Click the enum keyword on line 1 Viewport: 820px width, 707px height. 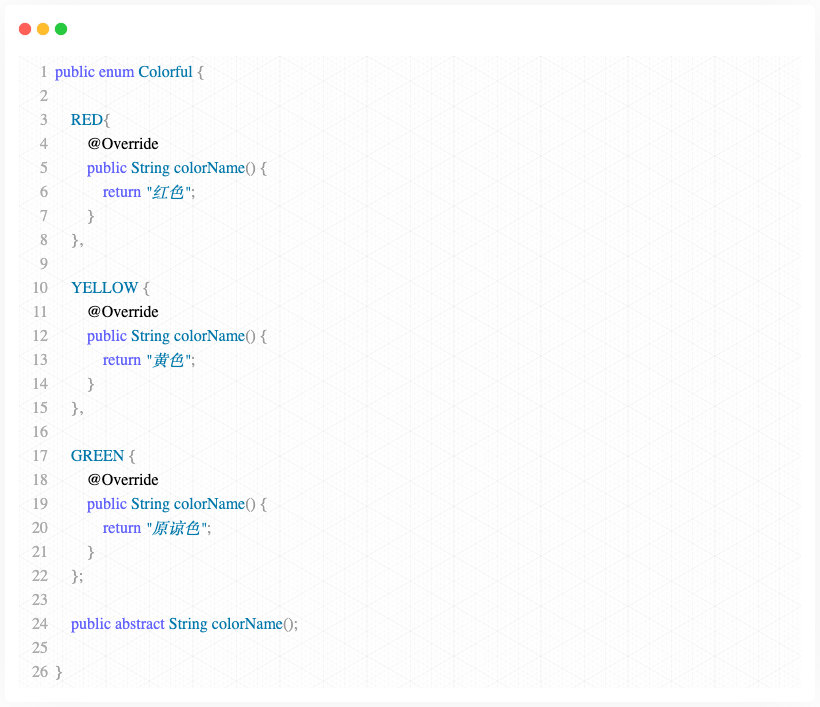tap(116, 72)
